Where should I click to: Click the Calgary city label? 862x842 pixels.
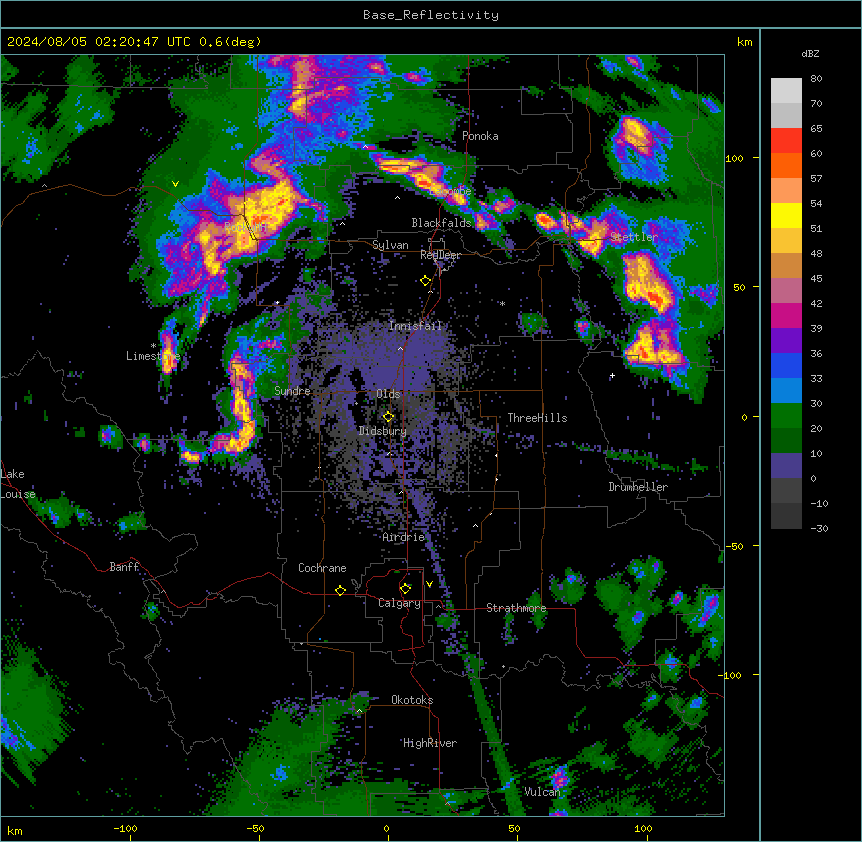tap(399, 603)
